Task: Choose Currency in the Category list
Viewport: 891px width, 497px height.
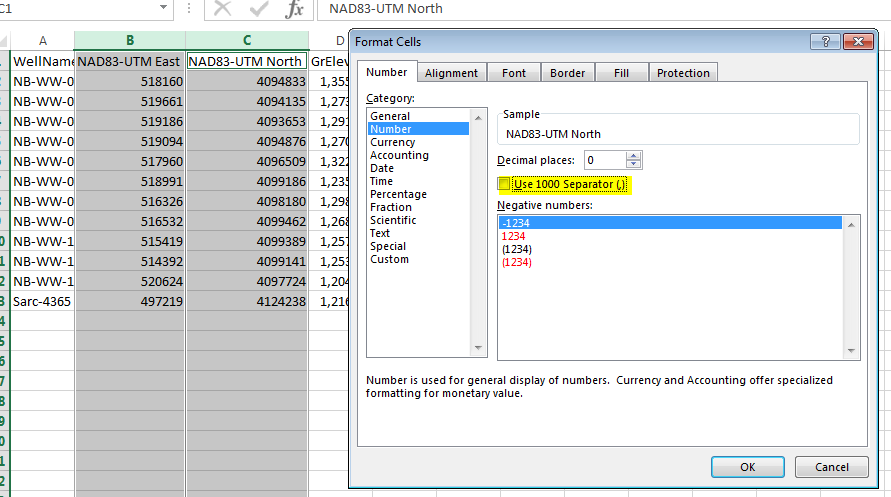Action: click(393, 142)
